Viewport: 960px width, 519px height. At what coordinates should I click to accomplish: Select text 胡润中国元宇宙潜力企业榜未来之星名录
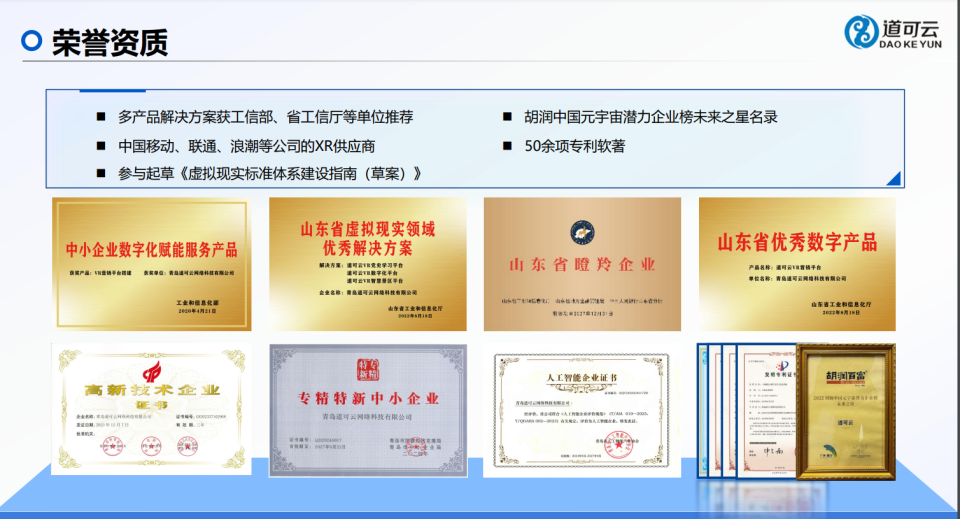(x=651, y=117)
